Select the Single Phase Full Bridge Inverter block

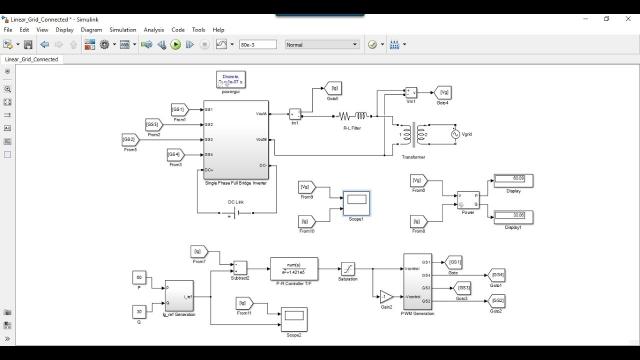[x=236, y=140]
